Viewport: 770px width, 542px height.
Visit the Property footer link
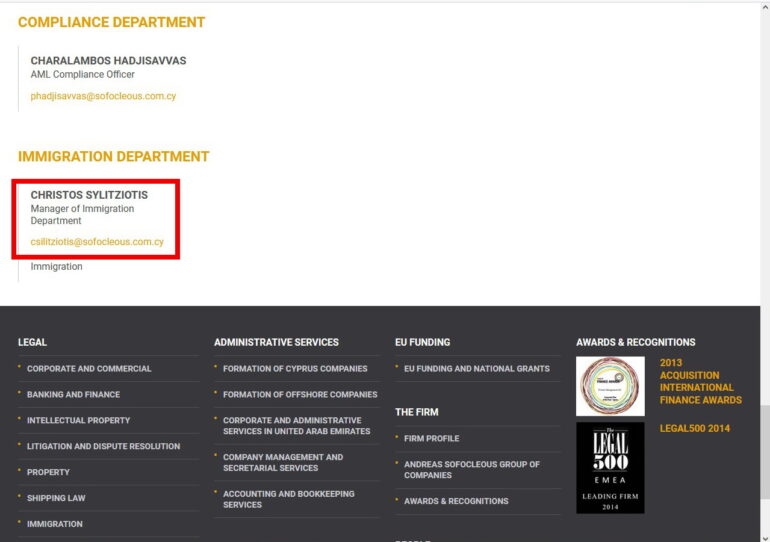(x=48, y=472)
